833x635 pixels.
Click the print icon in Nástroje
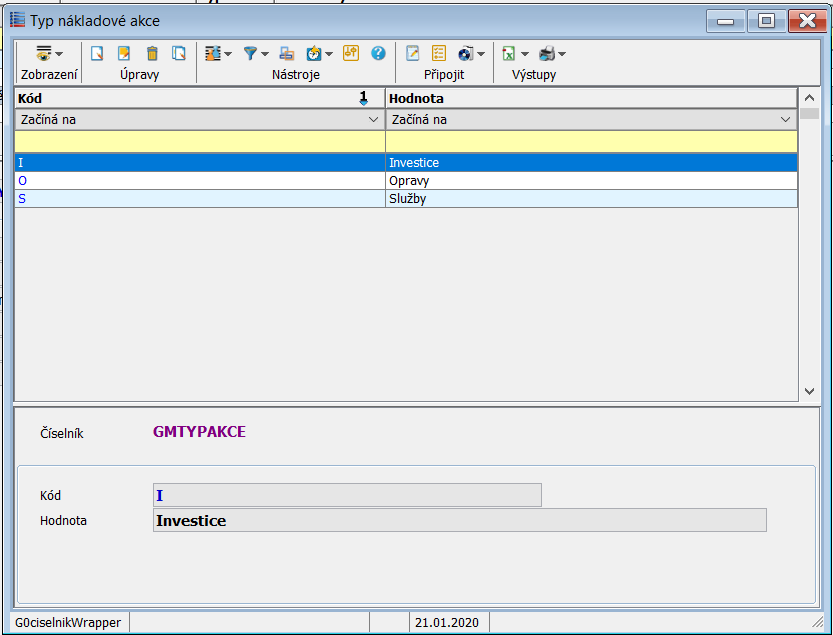(x=286, y=54)
